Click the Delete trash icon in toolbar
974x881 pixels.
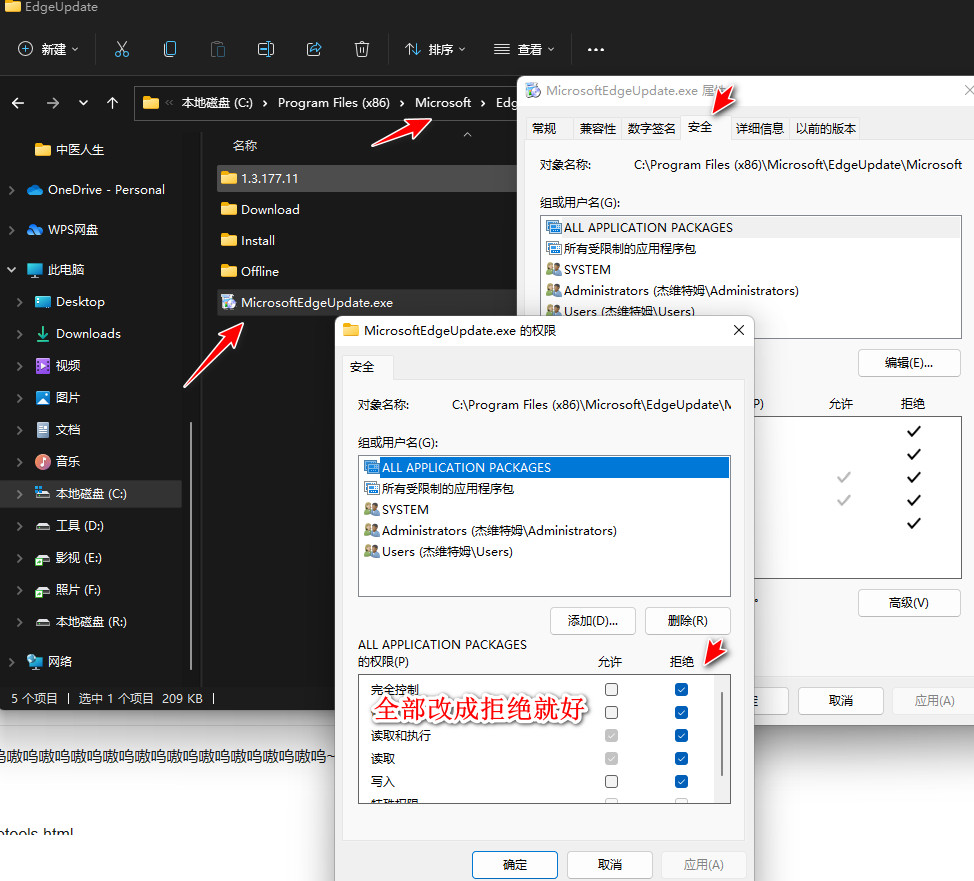click(x=362, y=49)
